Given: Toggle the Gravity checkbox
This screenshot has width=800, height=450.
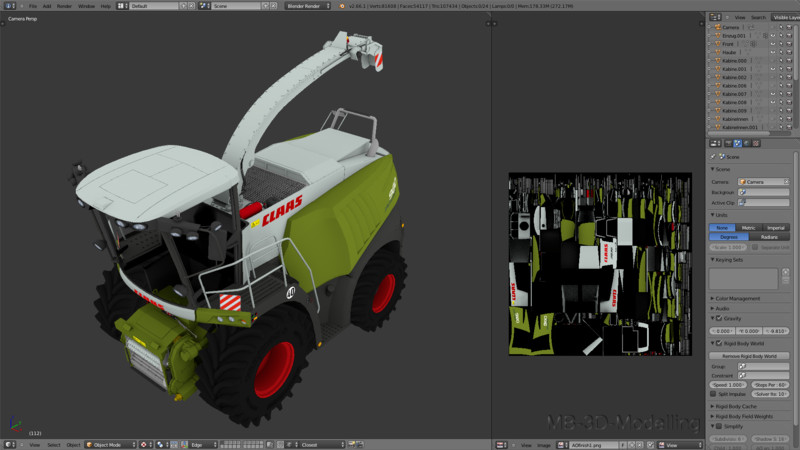Looking at the screenshot, I should [x=719, y=318].
